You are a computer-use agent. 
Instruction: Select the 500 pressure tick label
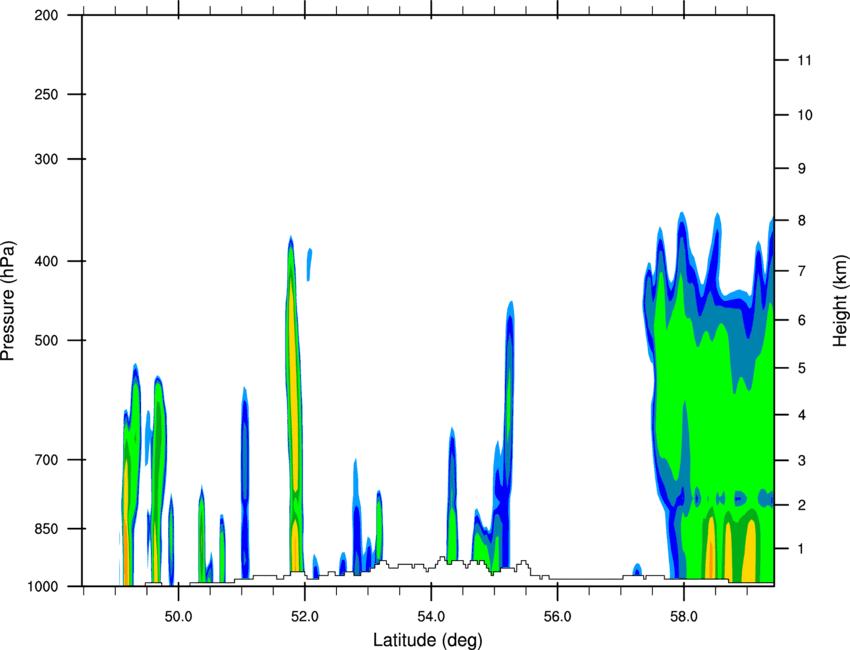click(x=46, y=340)
